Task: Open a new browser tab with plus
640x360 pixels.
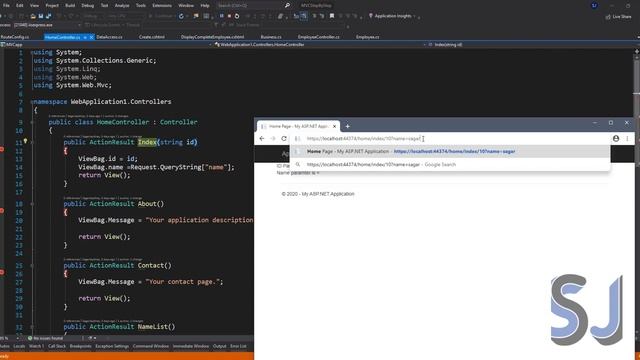Action: pyautogui.click(x=347, y=126)
